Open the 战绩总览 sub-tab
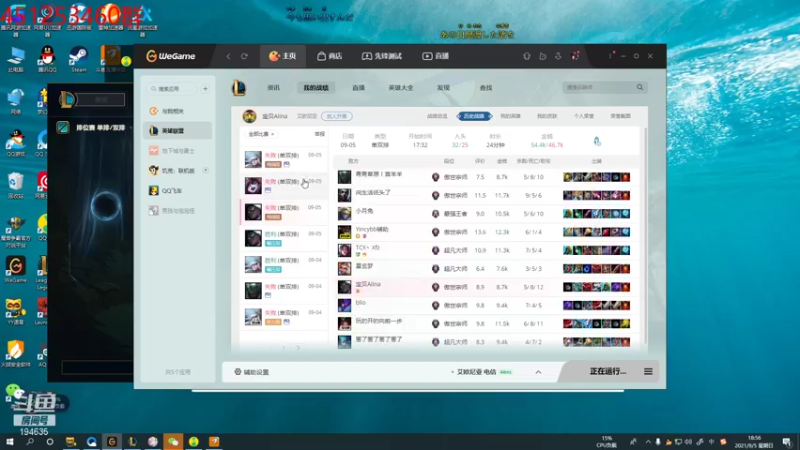This screenshot has width=800, height=450. click(437, 116)
